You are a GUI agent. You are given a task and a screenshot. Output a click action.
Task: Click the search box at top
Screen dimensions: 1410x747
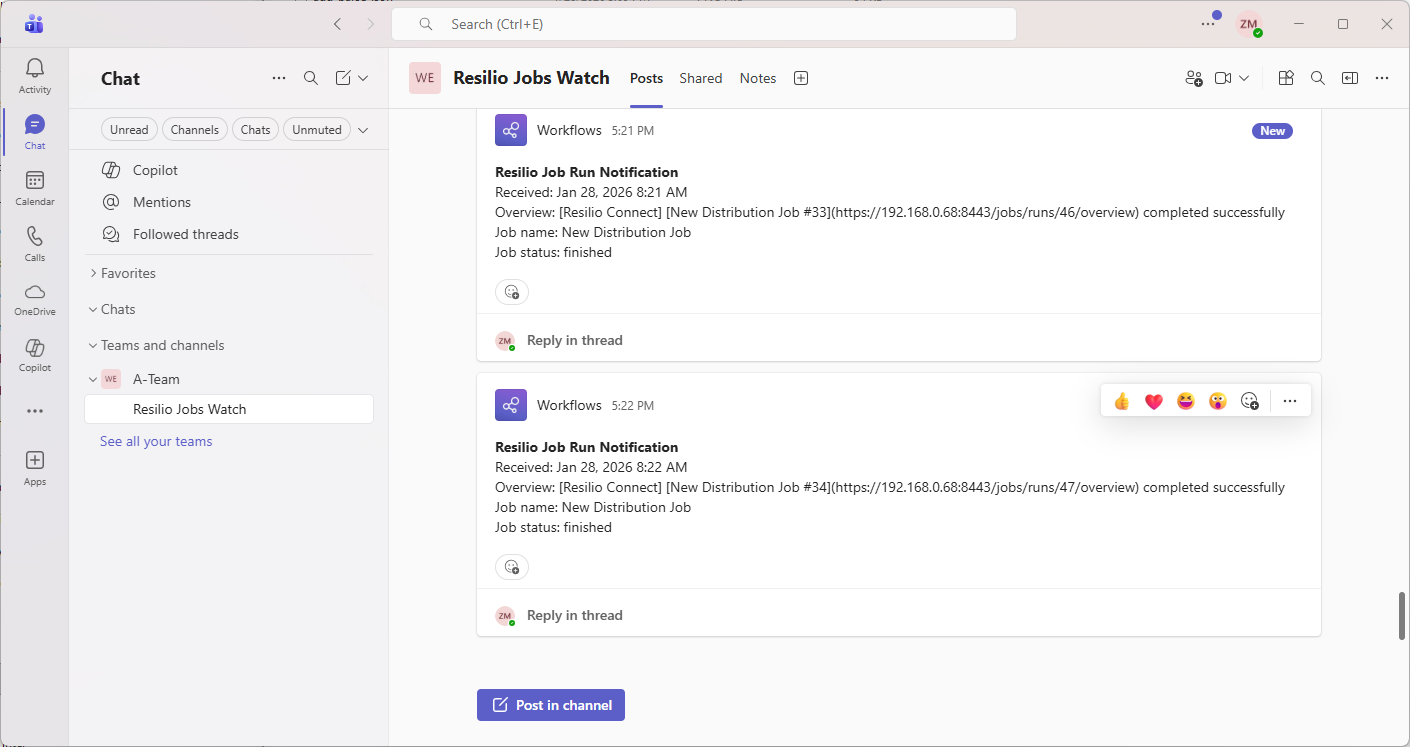[703, 24]
